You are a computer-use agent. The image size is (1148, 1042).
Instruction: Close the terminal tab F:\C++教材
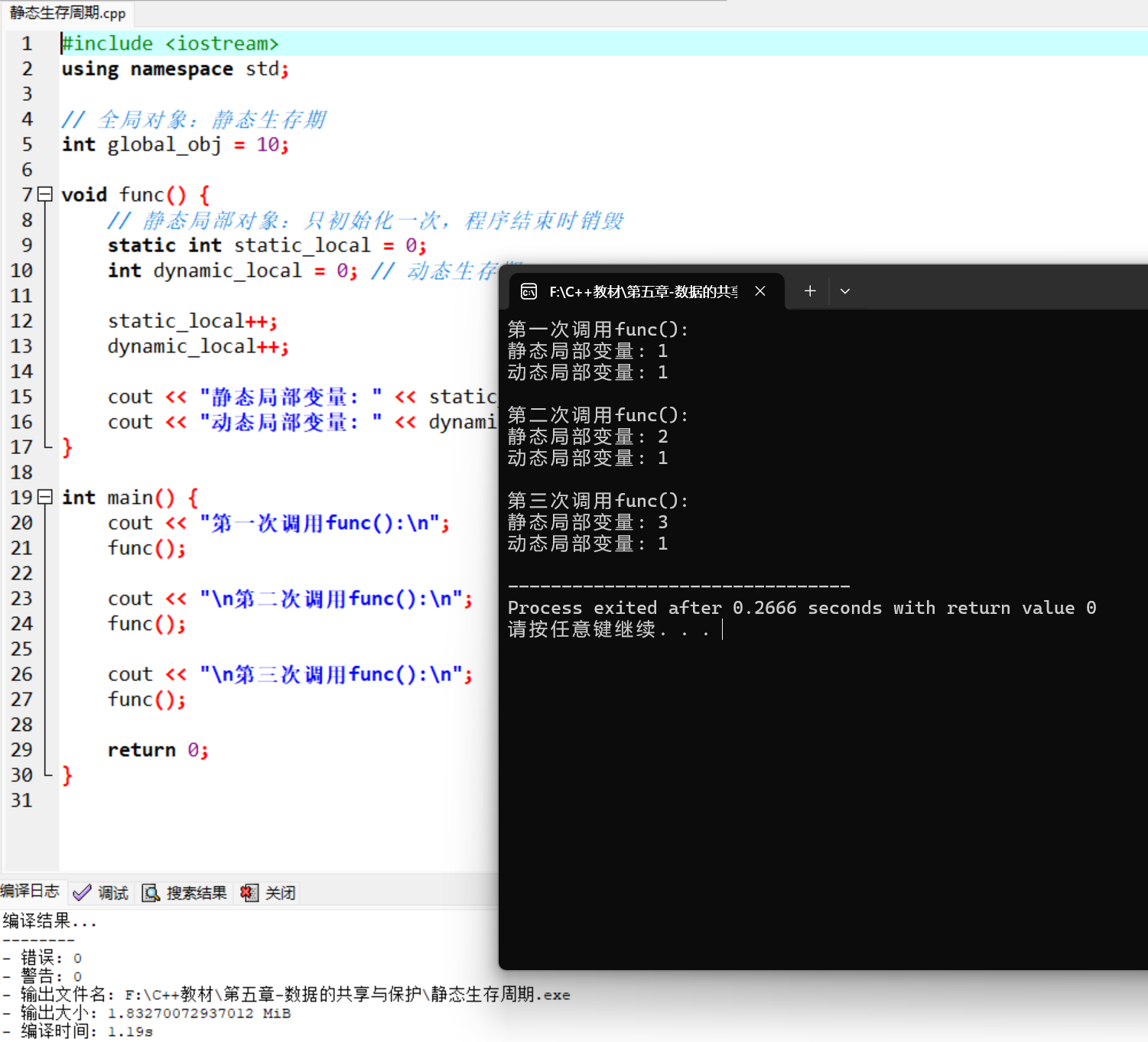[760, 291]
